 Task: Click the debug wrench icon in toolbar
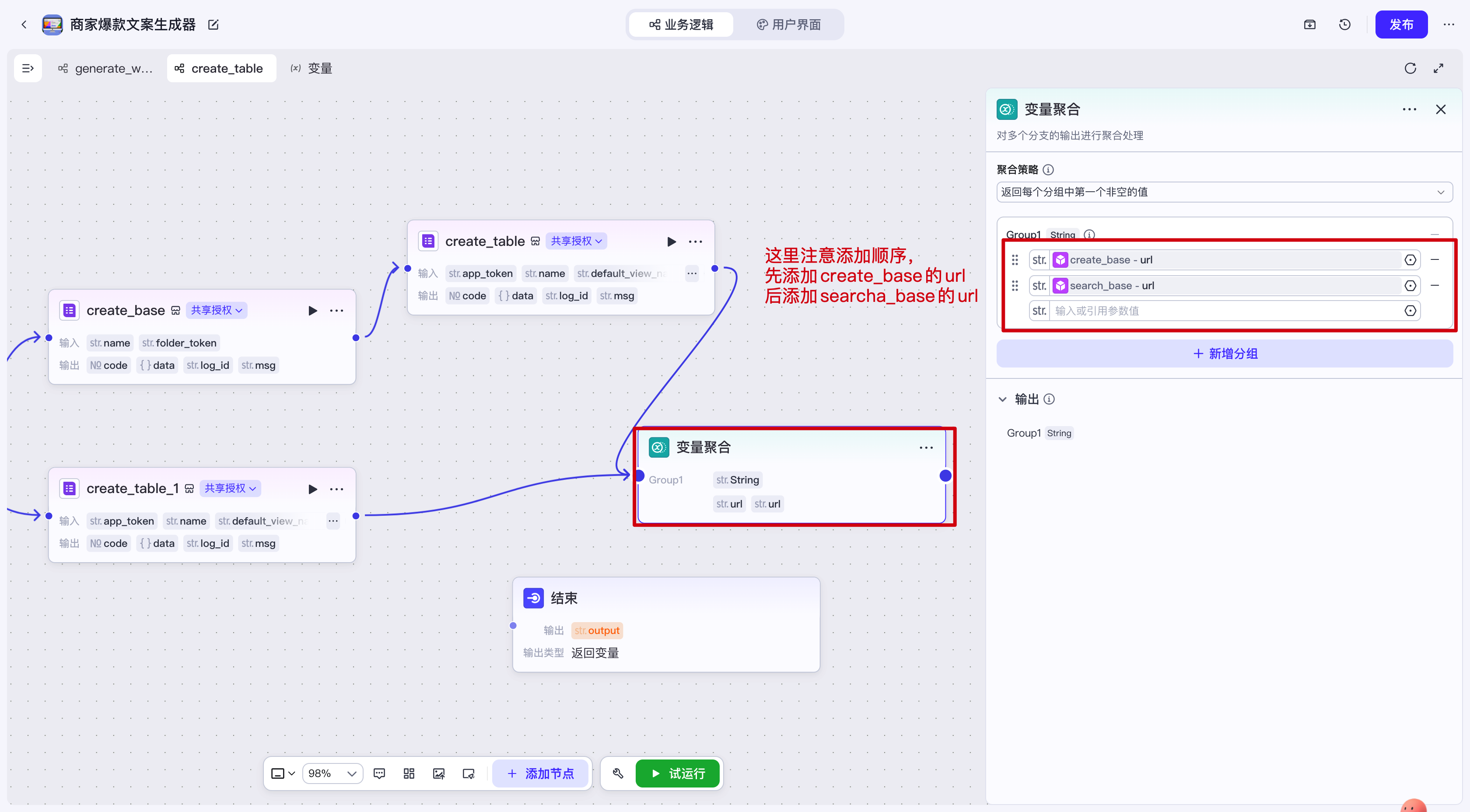(617, 773)
